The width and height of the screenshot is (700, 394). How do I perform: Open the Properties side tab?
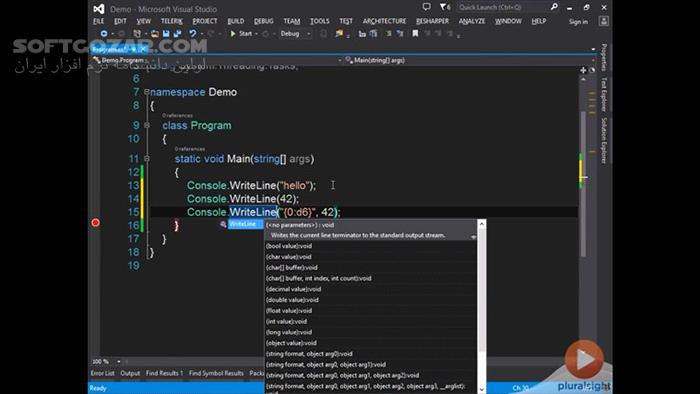coord(604,57)
